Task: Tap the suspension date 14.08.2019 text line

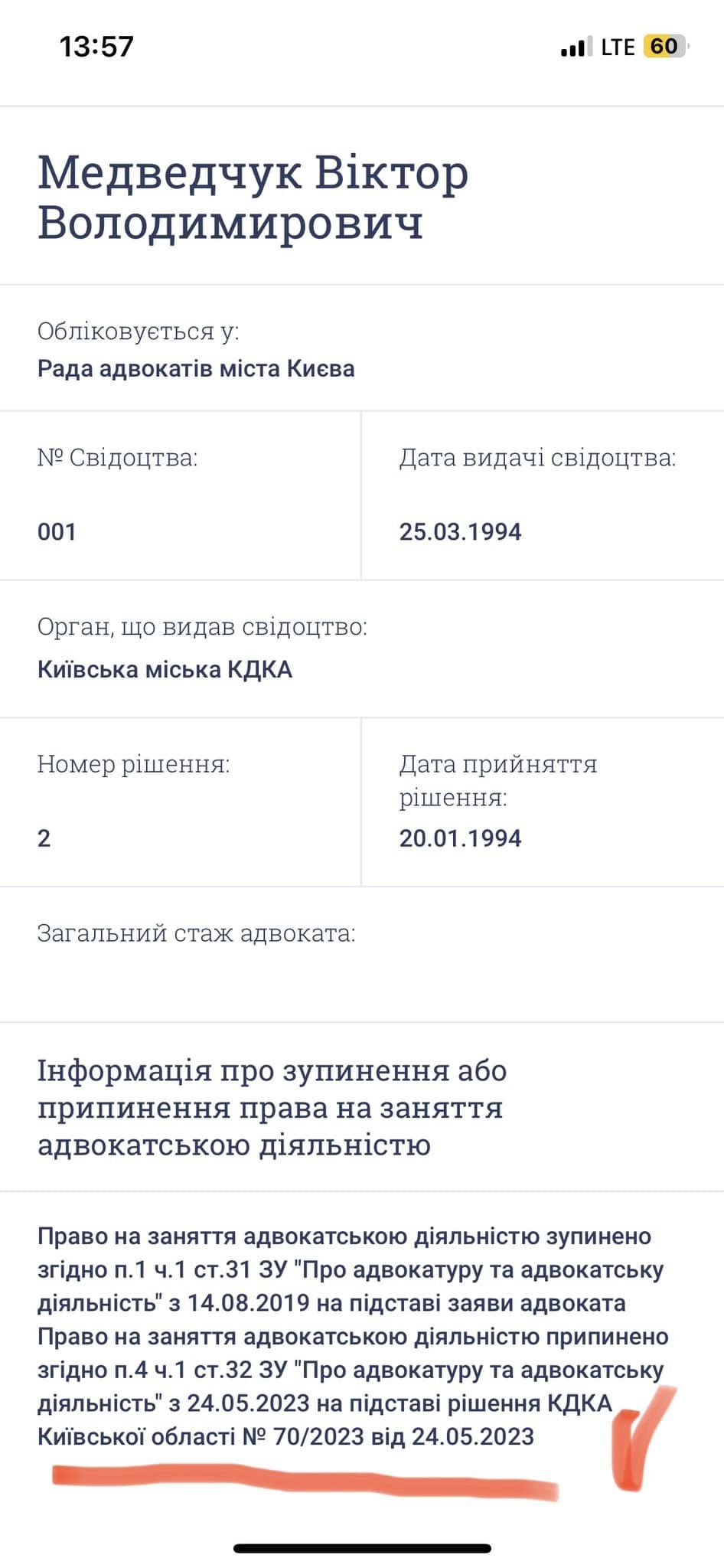Action: 331,1302
